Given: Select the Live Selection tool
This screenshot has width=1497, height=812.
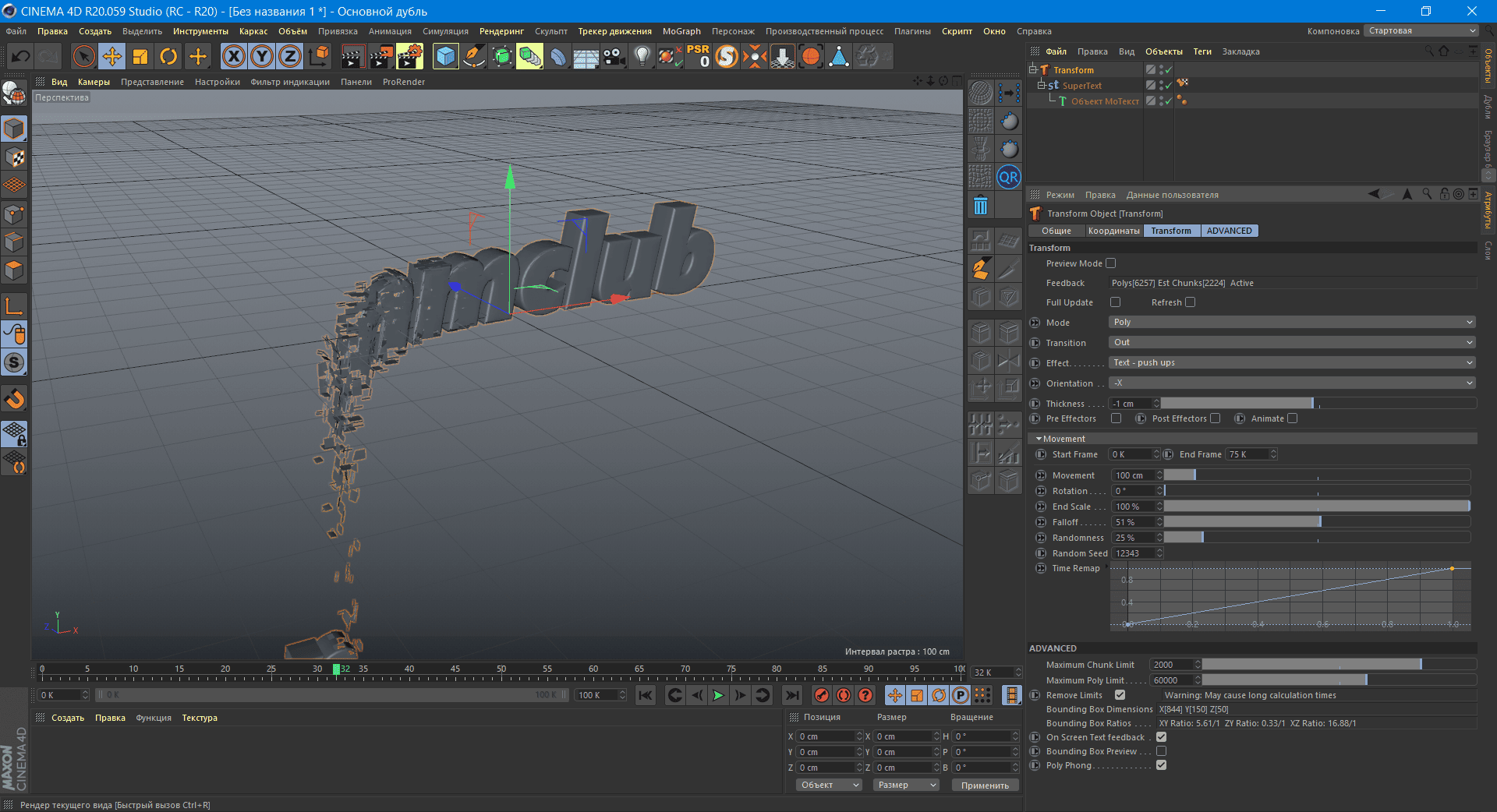Looking at the screenshot, I should pos(83,56).
